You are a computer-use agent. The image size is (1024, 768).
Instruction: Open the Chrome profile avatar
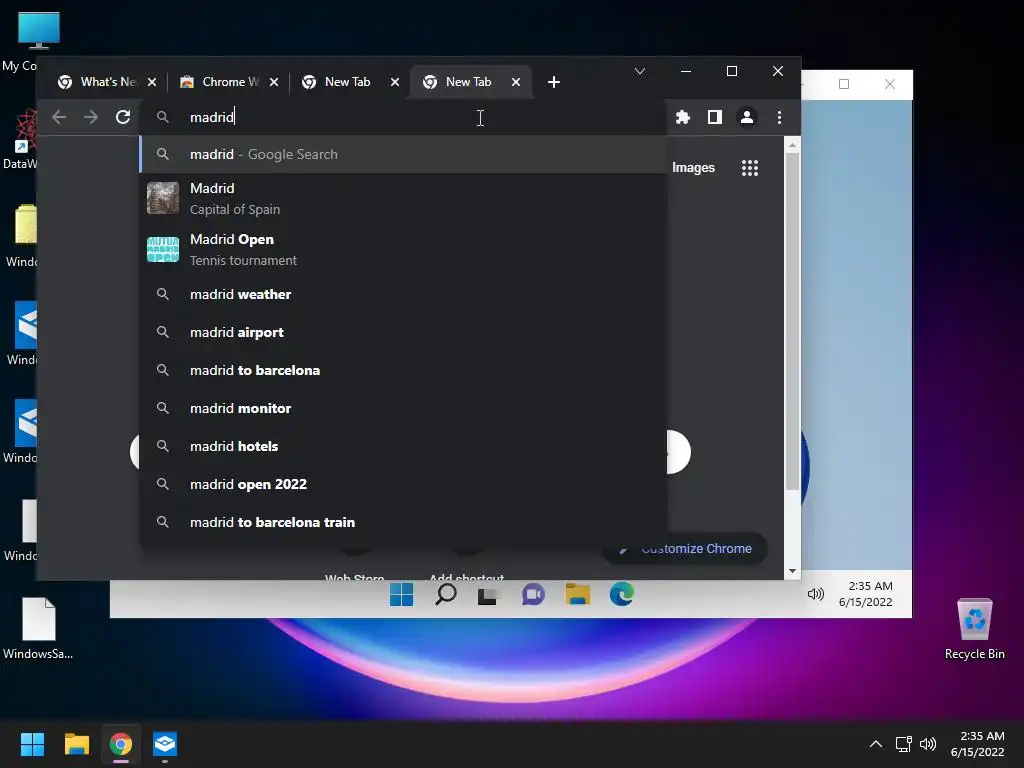(x=746, y=118)
